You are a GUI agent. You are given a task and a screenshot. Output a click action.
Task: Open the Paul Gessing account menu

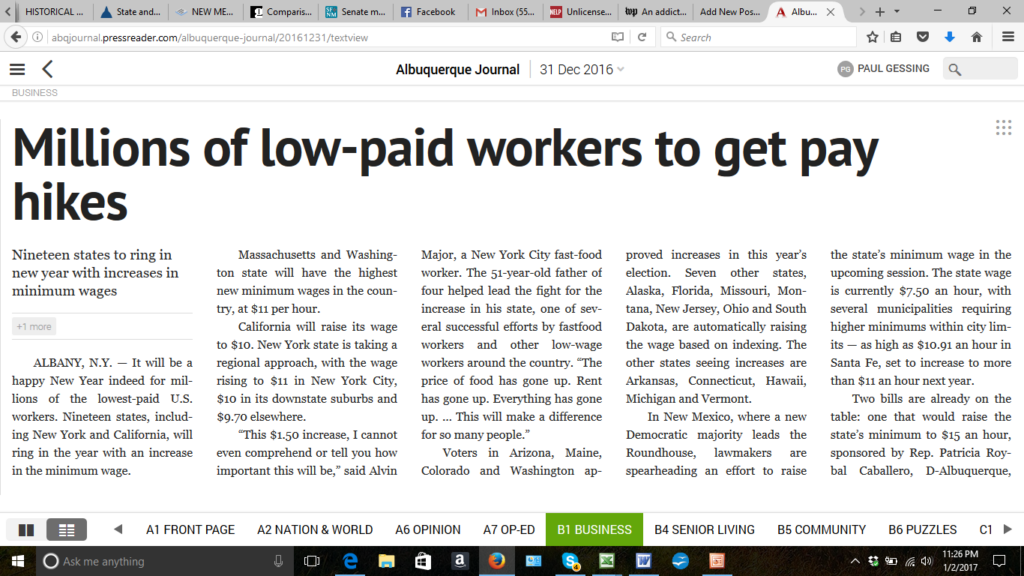click(x=884, y=69)
